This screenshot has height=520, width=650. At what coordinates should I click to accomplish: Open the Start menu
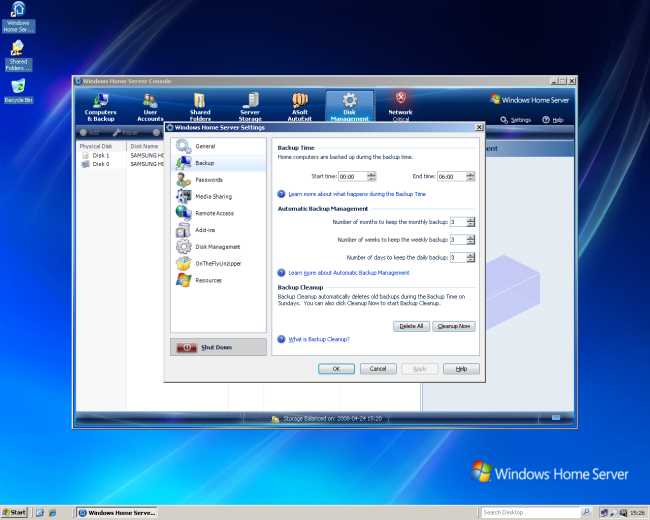click(x=14, y=513)
